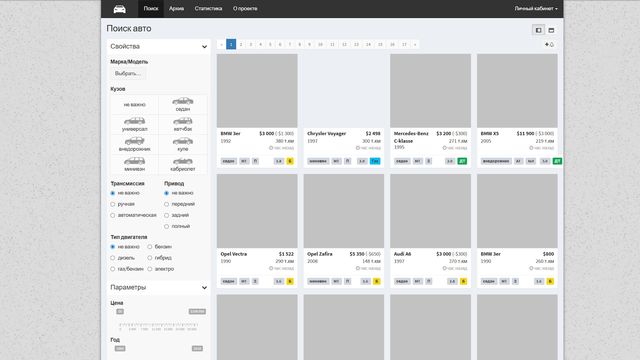Collapse the Параметры panel

[204, 288]
